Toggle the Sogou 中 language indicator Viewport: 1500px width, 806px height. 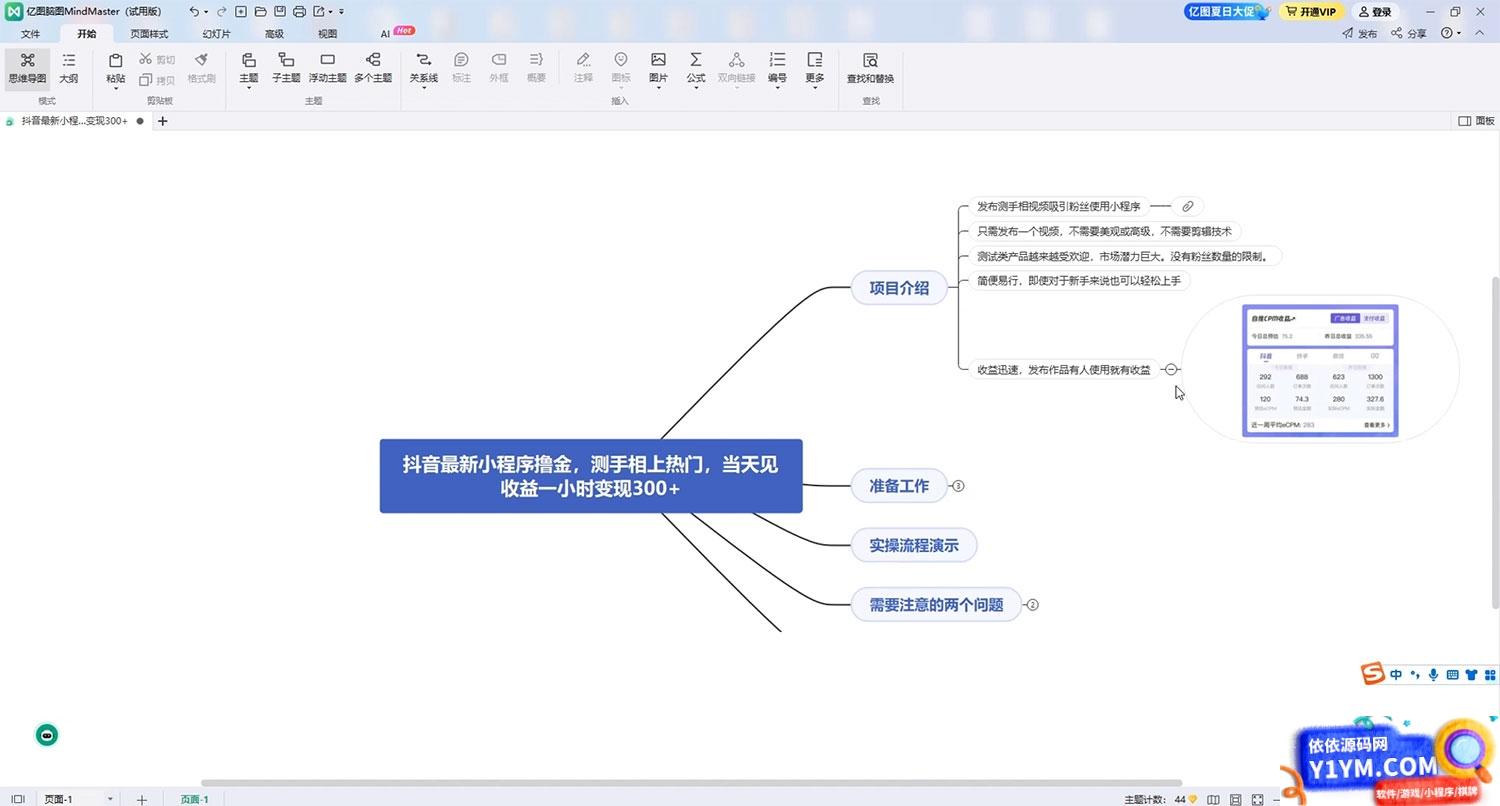[1396, 675]
